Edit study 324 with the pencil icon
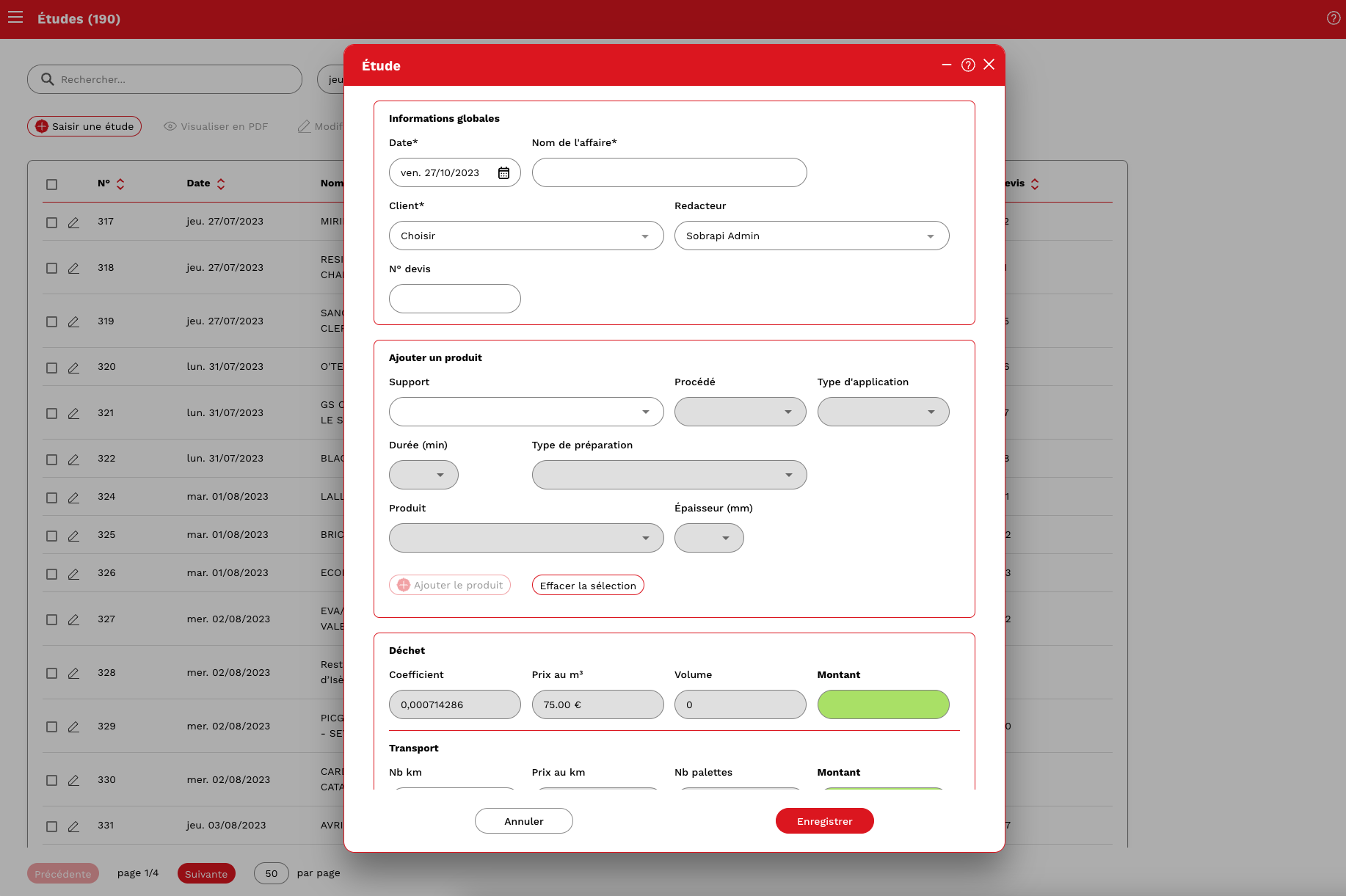Screen dimensions: 1346x896 [x=73, y=498]
